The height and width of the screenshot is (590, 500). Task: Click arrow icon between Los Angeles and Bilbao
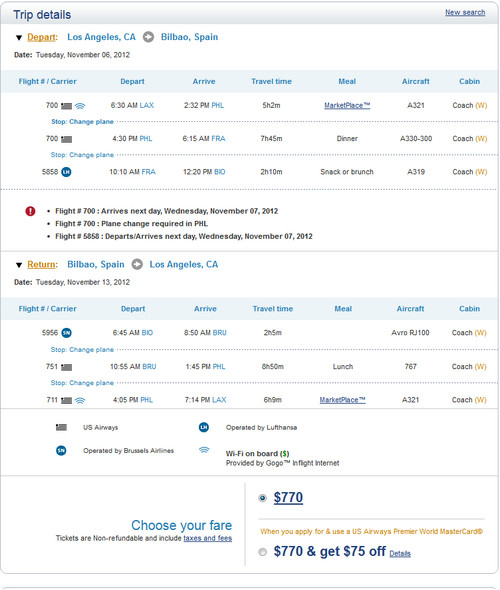148,37
